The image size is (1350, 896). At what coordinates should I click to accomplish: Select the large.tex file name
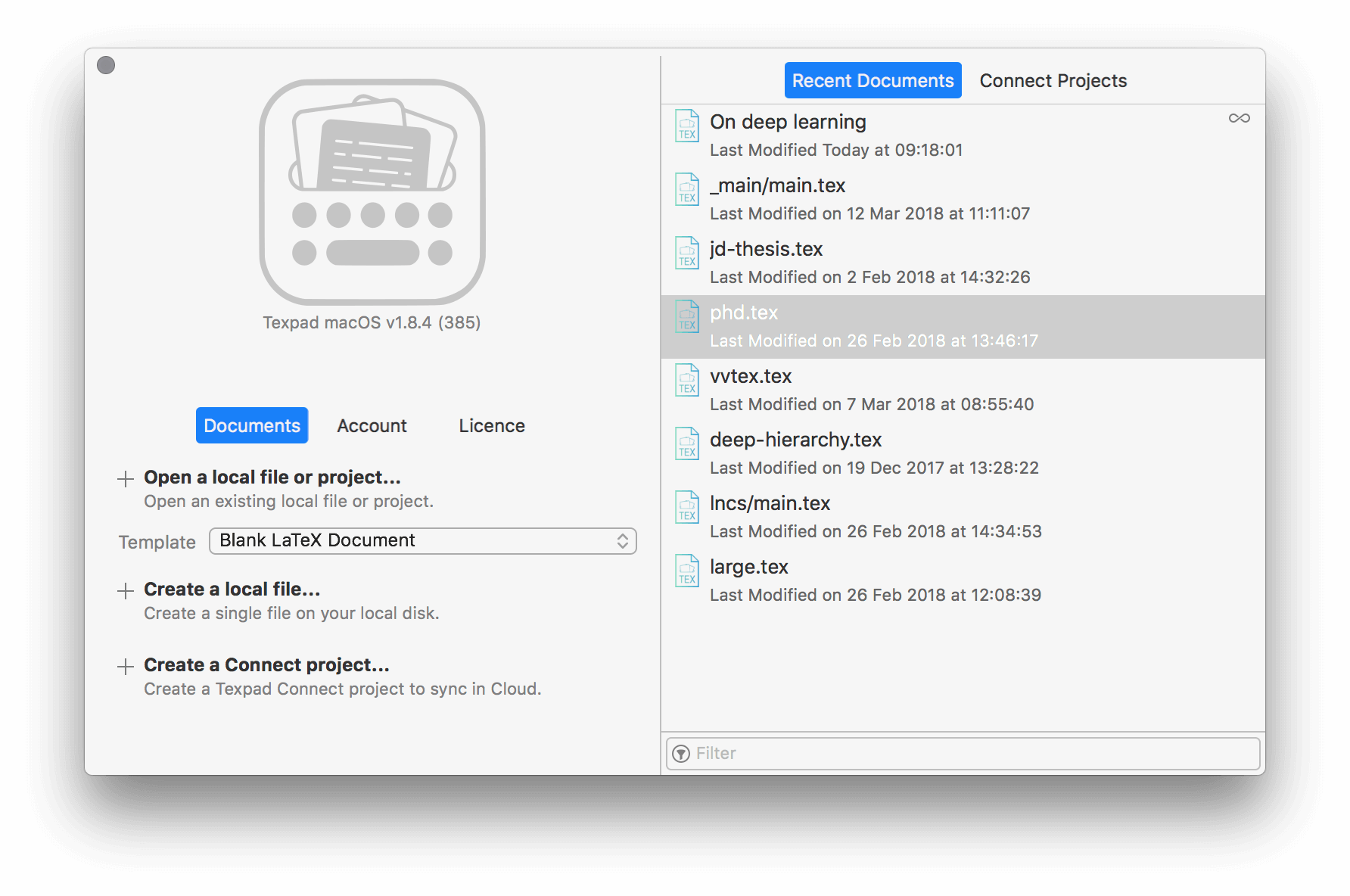pos(749,567)
